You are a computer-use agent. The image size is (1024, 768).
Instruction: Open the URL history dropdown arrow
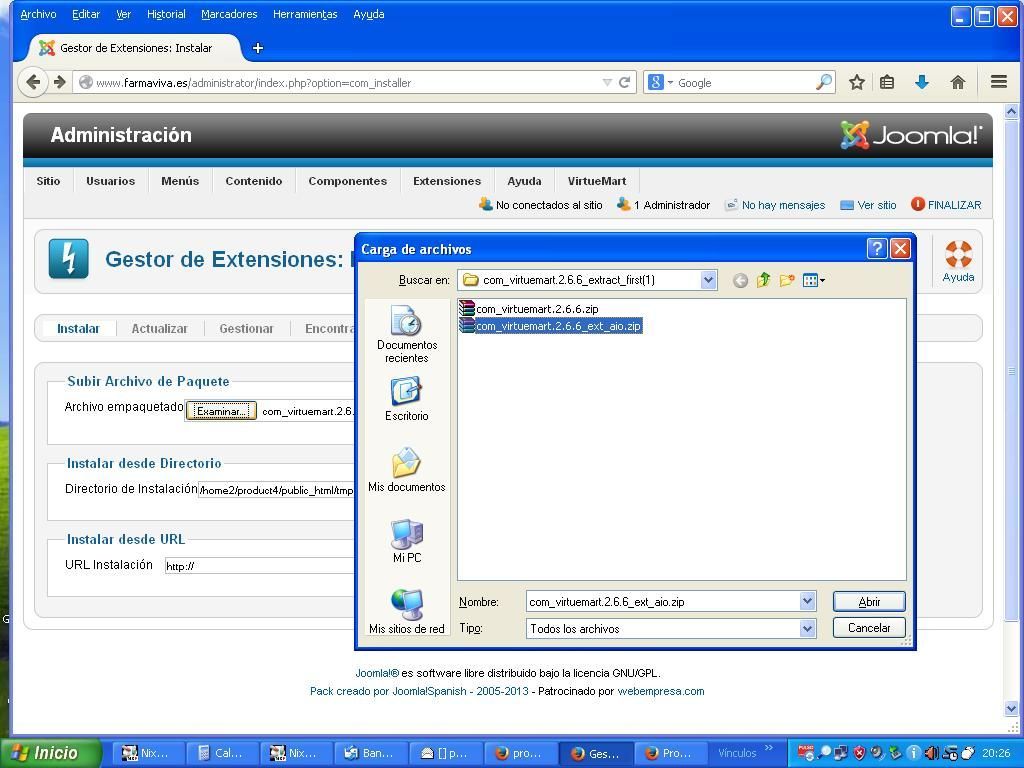[607, 82]
